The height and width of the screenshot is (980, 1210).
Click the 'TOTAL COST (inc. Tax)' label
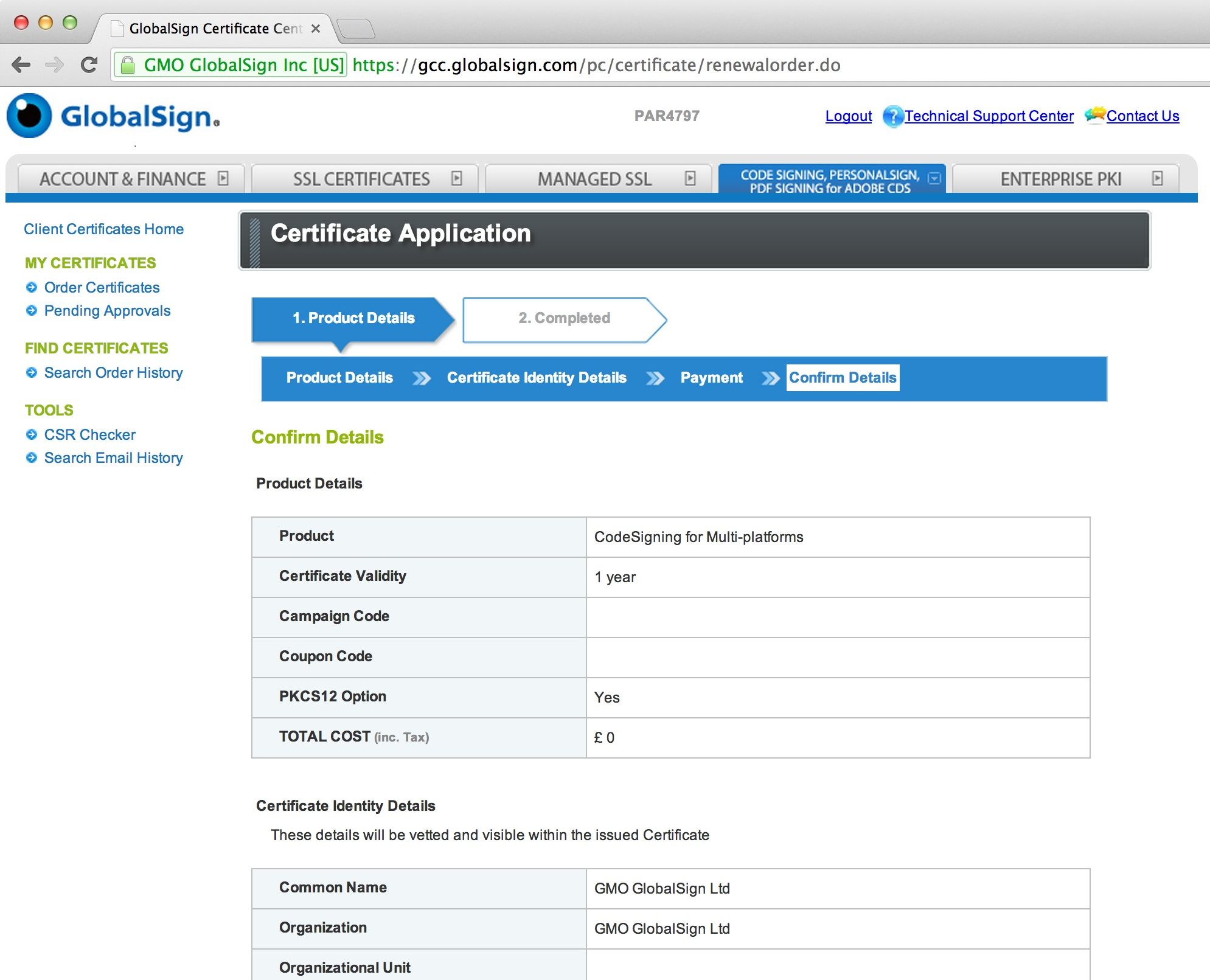click(354, 737)
